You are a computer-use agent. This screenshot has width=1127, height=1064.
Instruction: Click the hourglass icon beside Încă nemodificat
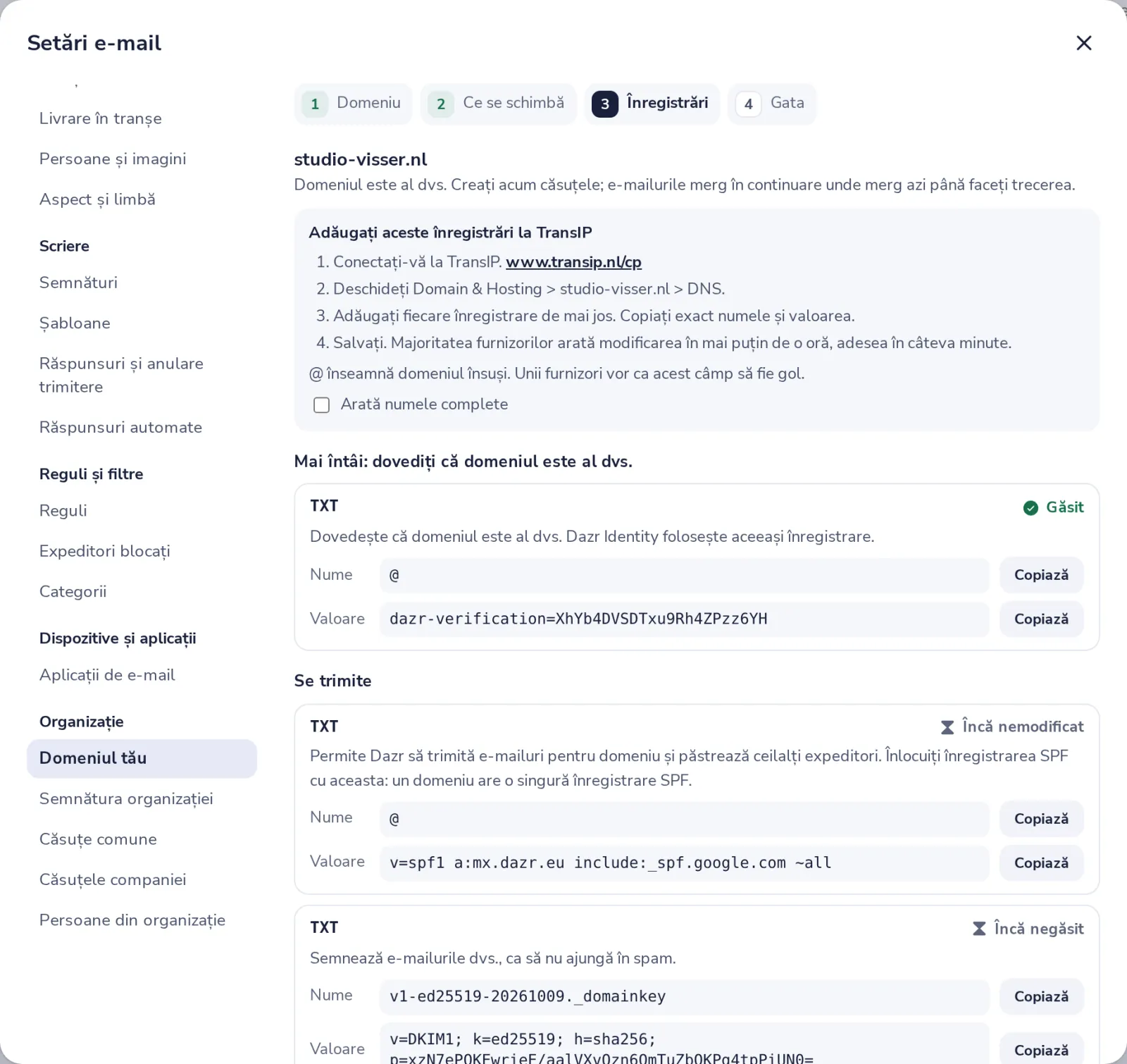(947, 727)
